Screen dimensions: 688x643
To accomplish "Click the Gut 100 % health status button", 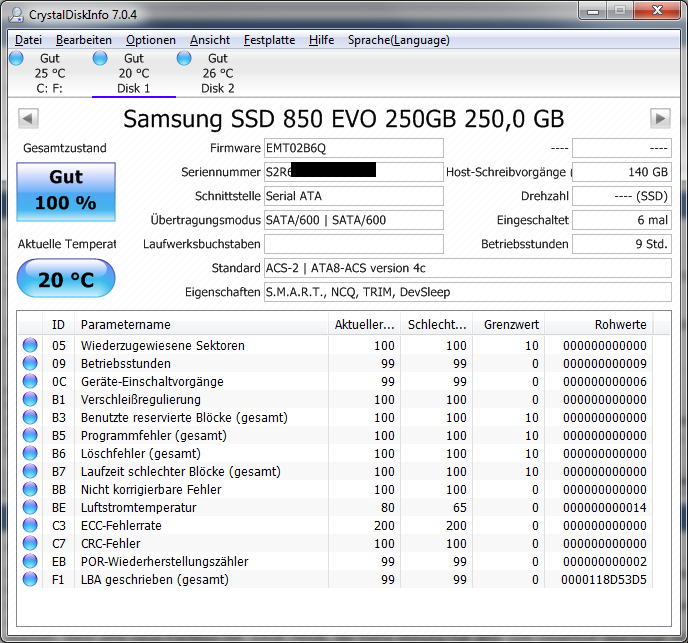I will point(66,192).
